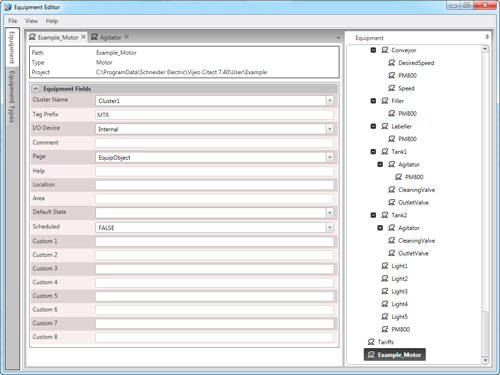The image size is (500, 375).
Task: Open the Cluster Name dropdown
Action: pyautogui.click(x=329, y=101)
